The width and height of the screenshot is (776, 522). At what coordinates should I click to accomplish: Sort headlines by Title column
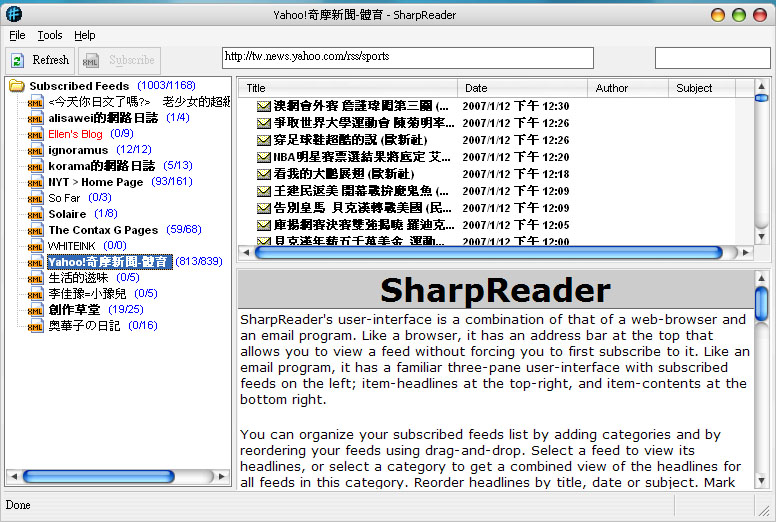(348, 88)
